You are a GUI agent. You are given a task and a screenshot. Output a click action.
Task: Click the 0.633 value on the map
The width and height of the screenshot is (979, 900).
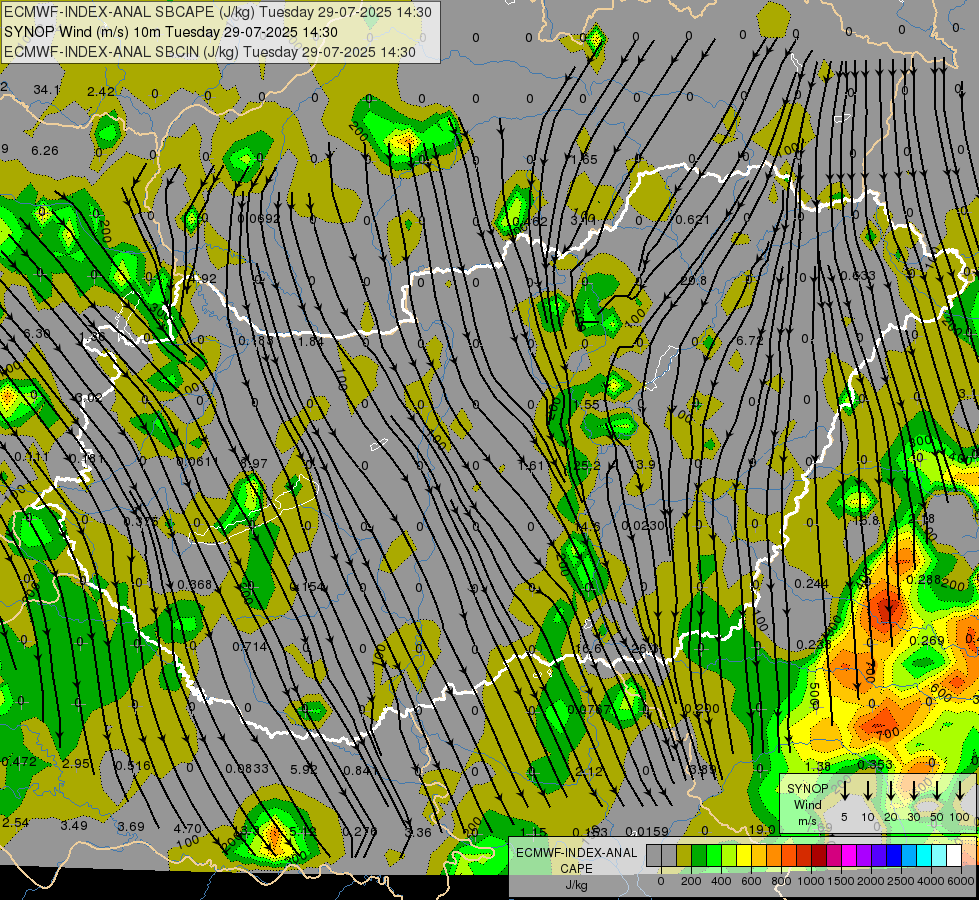tap(857, 275)
